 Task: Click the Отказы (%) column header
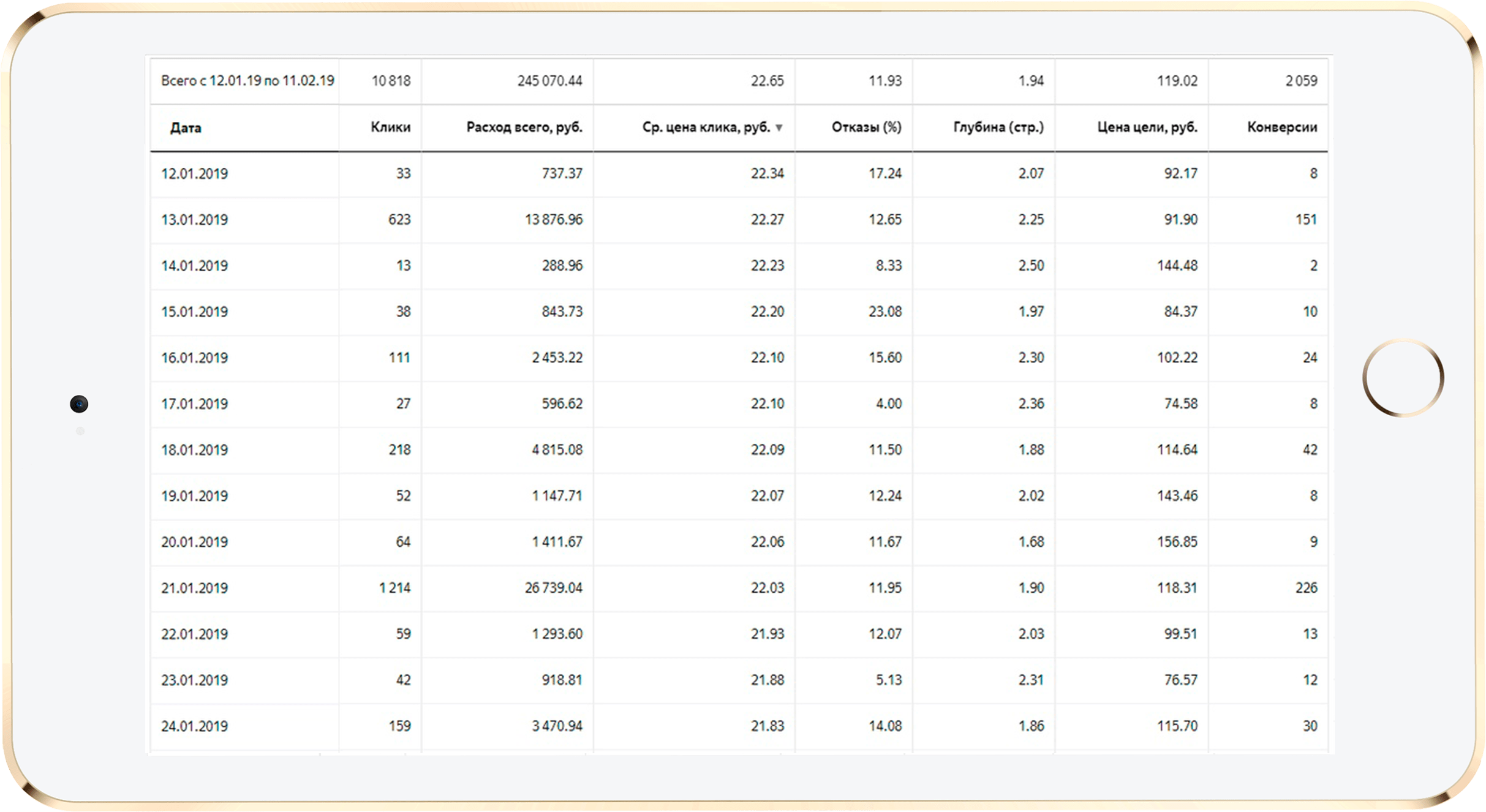866,127
